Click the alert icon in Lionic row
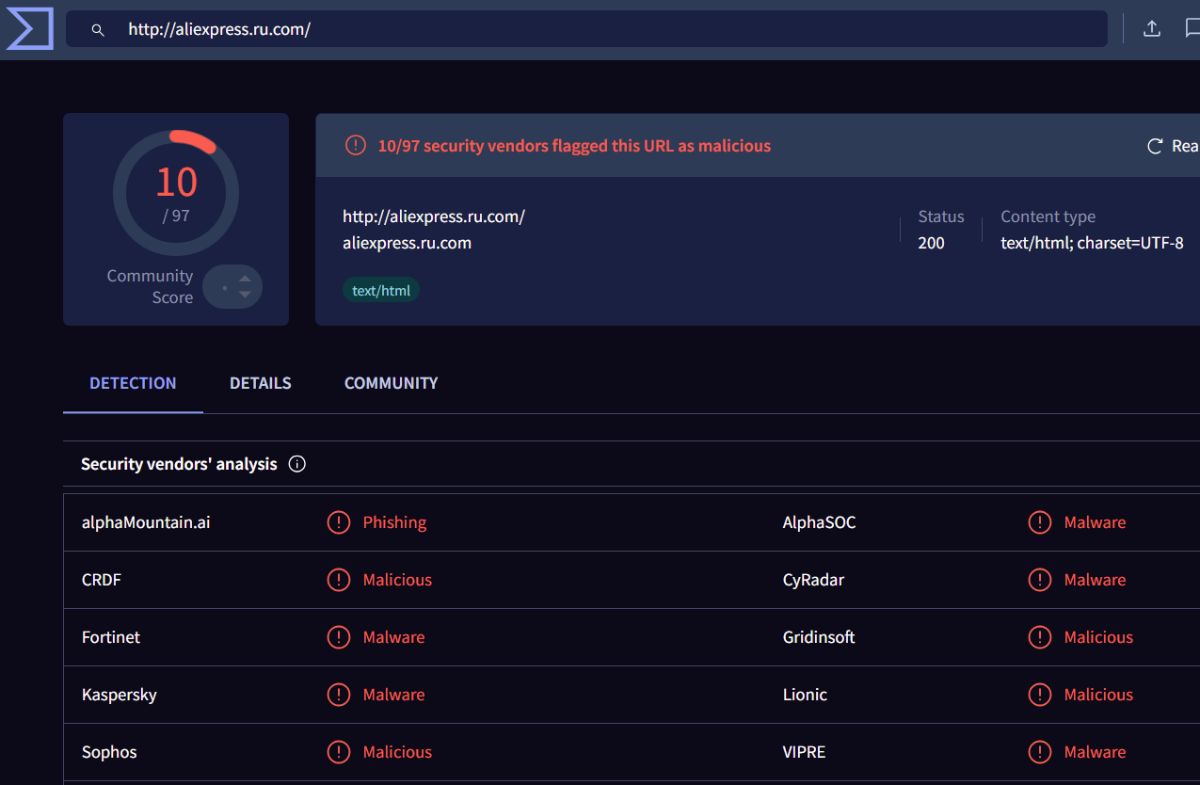The width and height of the screenshot is (1200, 785). pos(1040,694)
